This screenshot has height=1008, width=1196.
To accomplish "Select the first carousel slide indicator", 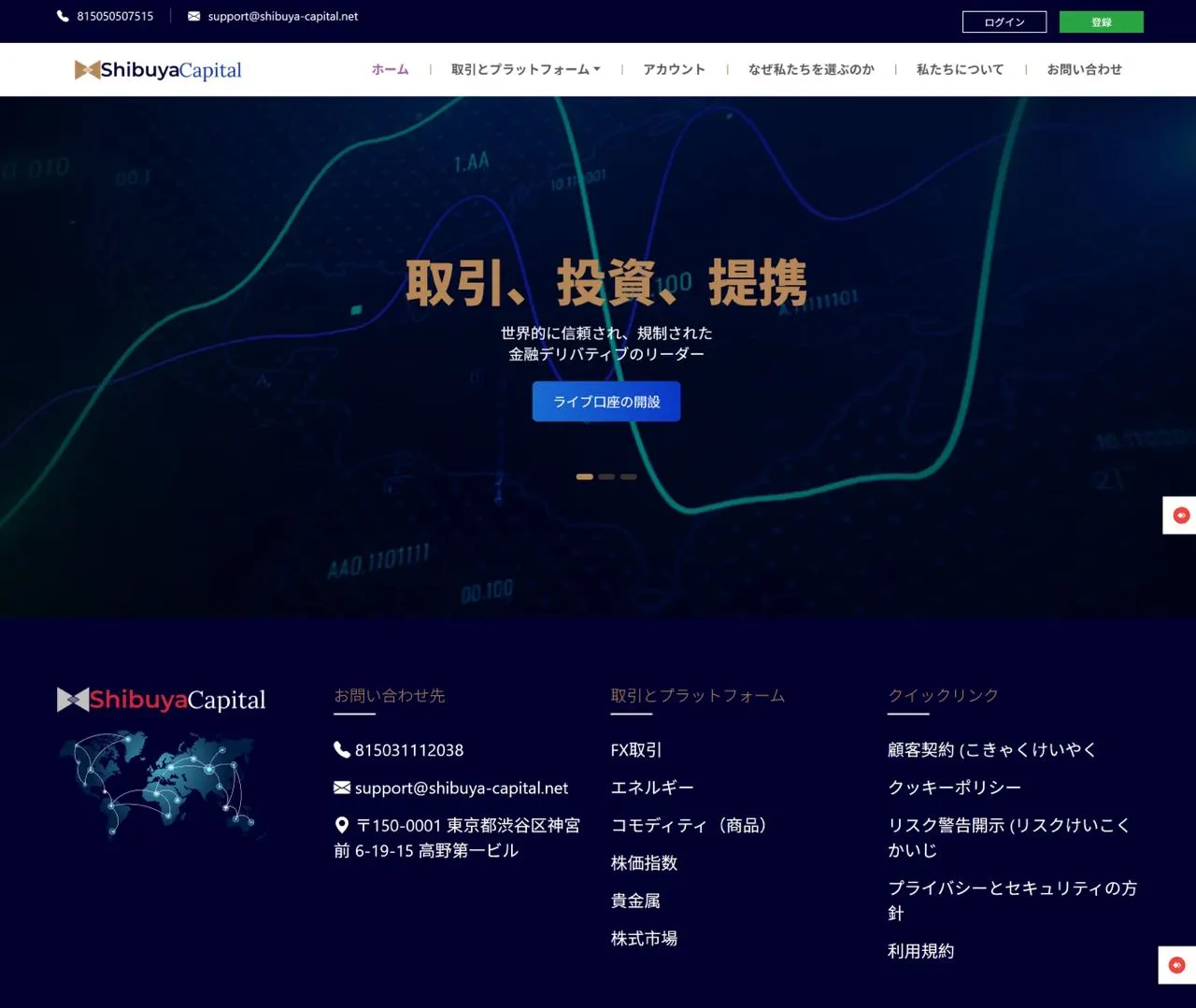I will pyautogui.click(x=585, y=476).
